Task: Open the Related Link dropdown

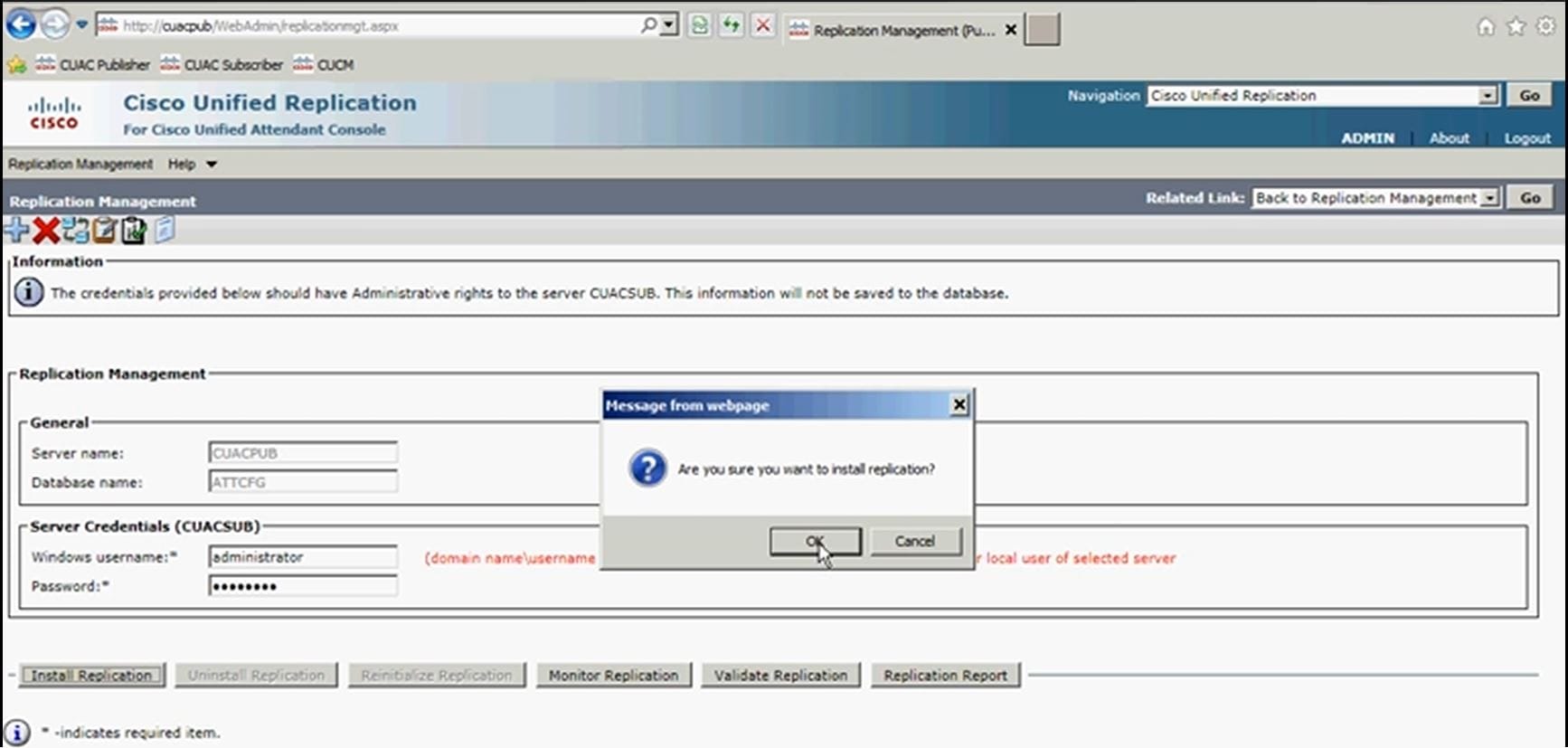Action: pyautogui.click(x=1375, y=198)
